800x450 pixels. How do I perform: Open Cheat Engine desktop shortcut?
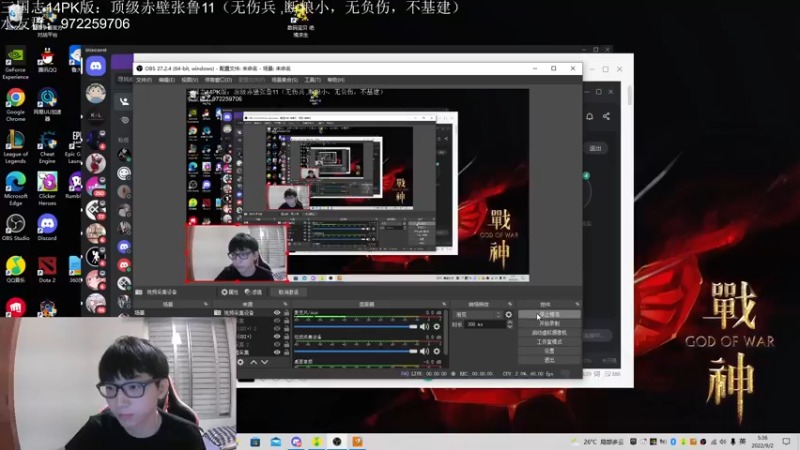click(x=47, y=147)
